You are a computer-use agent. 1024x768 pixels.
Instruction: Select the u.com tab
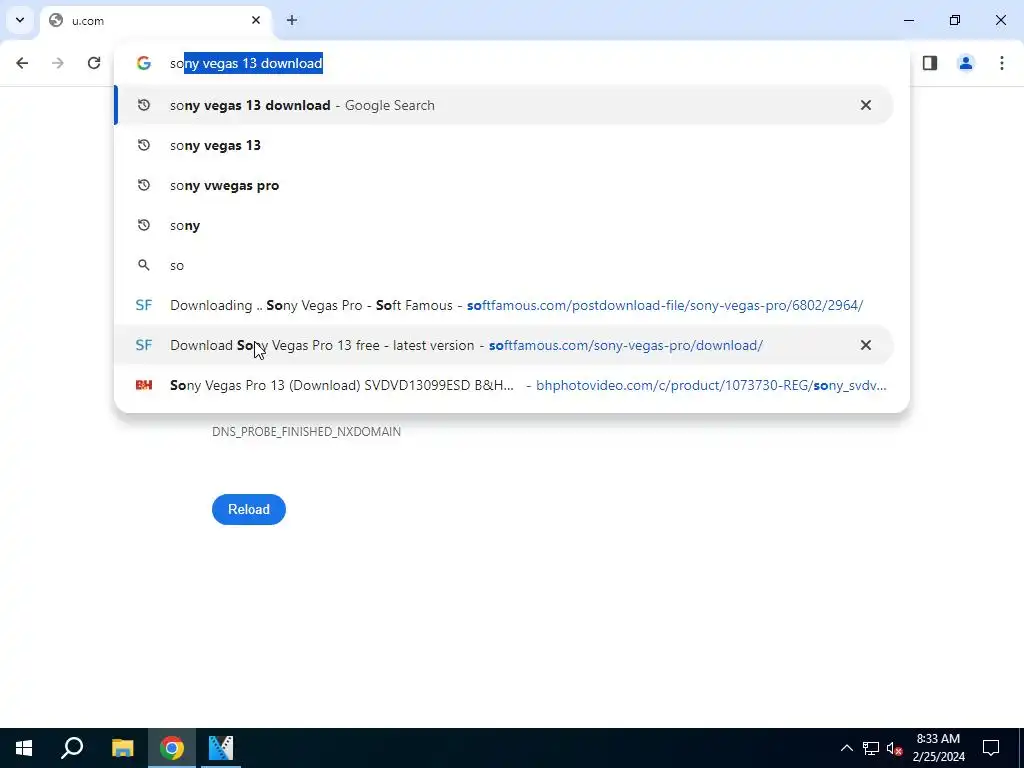pyautogui.click(x=155, y=21)
